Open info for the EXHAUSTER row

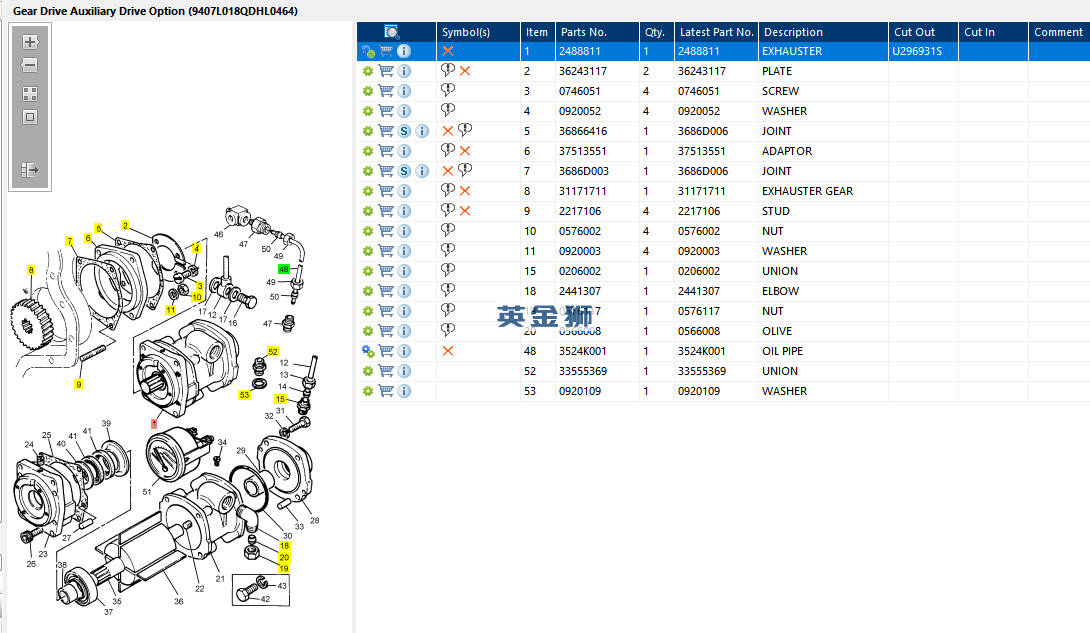pyautogui.click(x=404, y=51)
